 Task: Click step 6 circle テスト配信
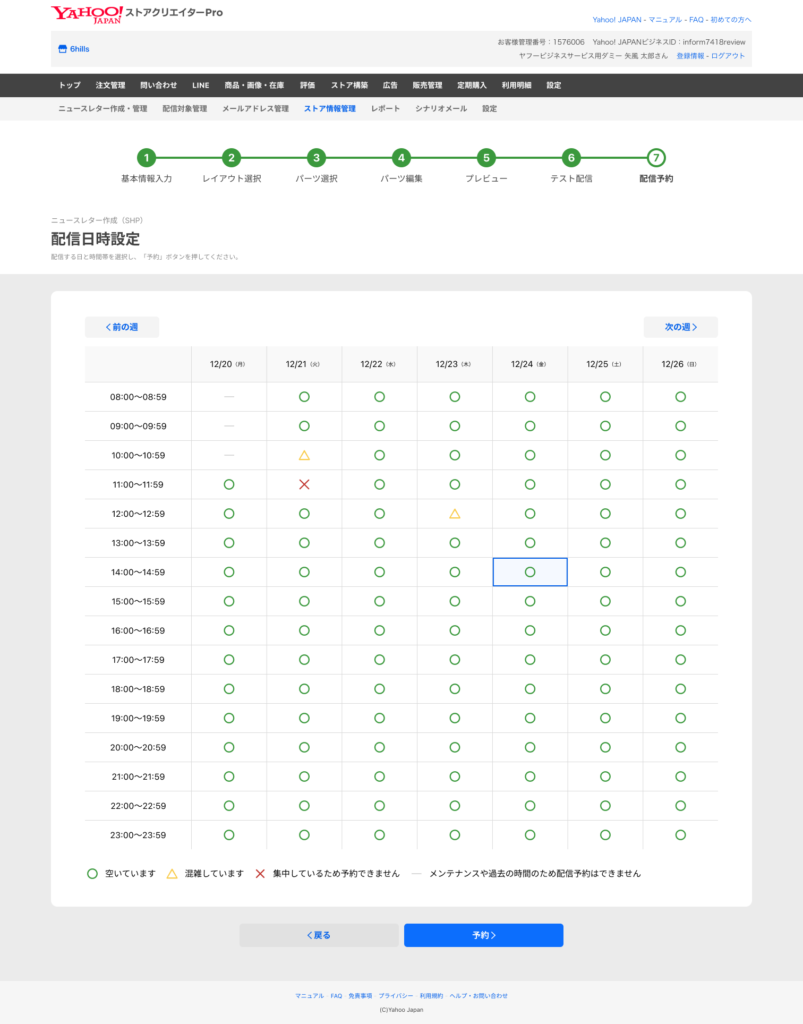(571, 157)
